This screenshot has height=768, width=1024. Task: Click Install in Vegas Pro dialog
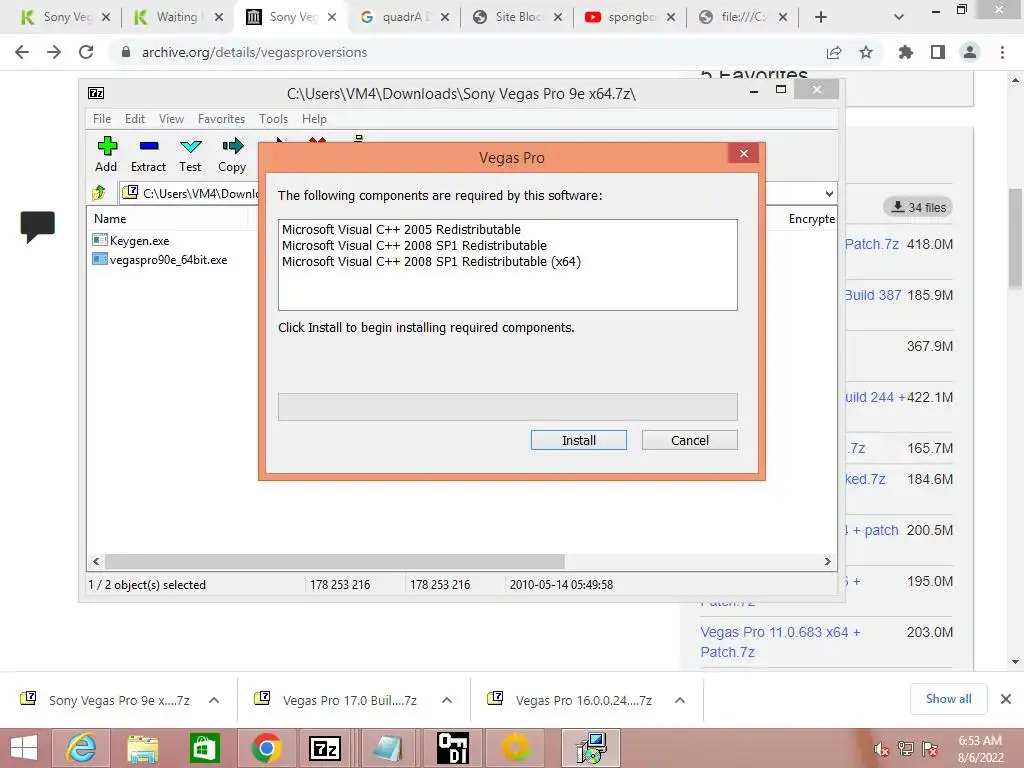579,440
